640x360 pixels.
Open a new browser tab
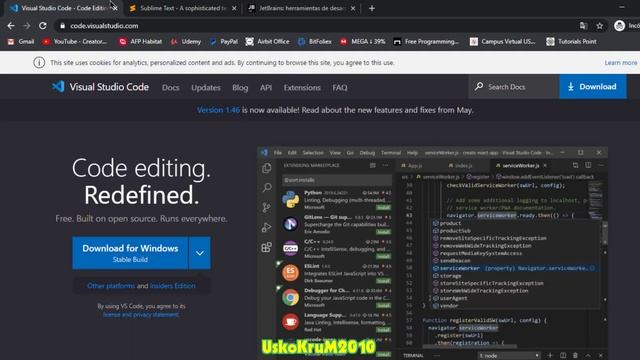[372, 8]
